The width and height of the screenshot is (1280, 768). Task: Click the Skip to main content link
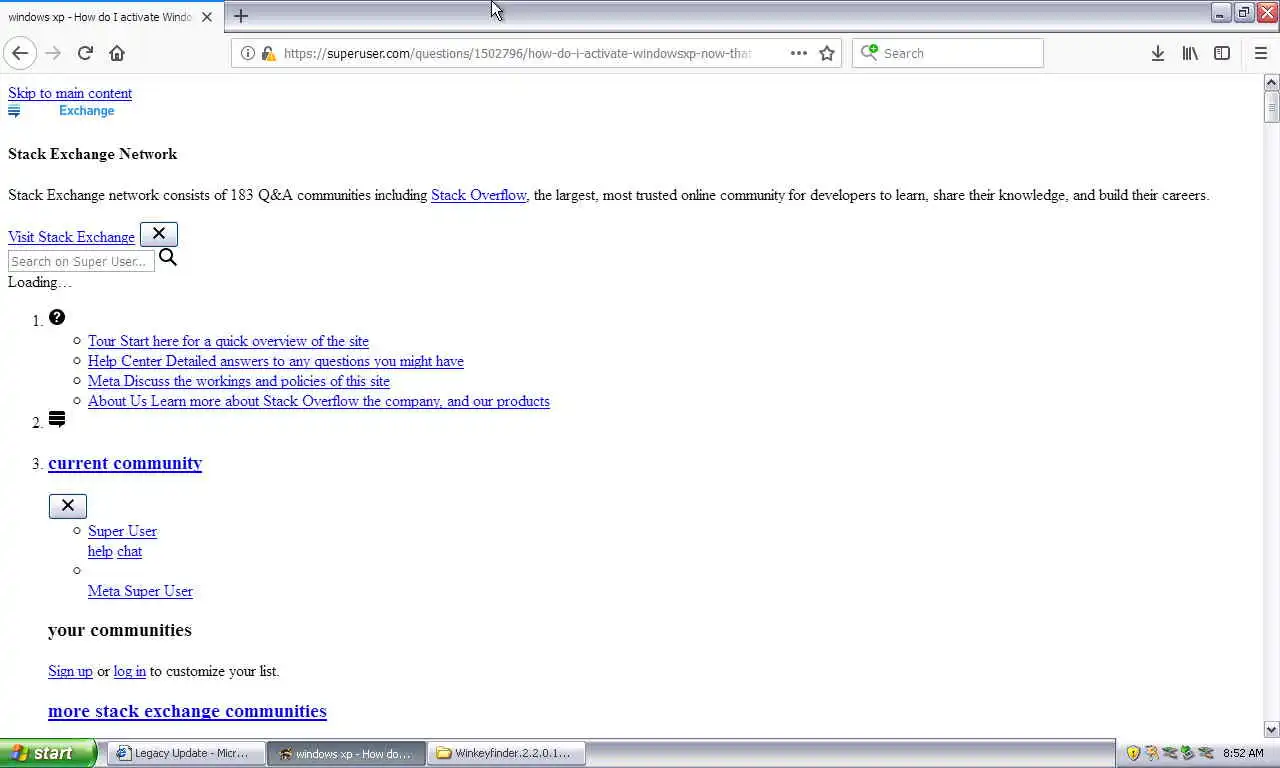point(70,93)
